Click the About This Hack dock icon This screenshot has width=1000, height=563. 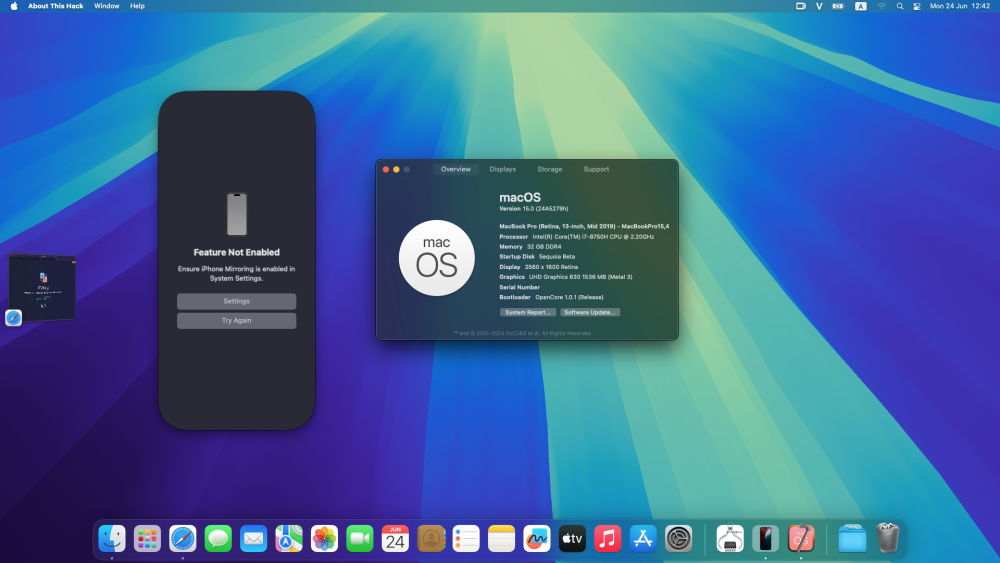pyautogui.click(x=801, y=539)
